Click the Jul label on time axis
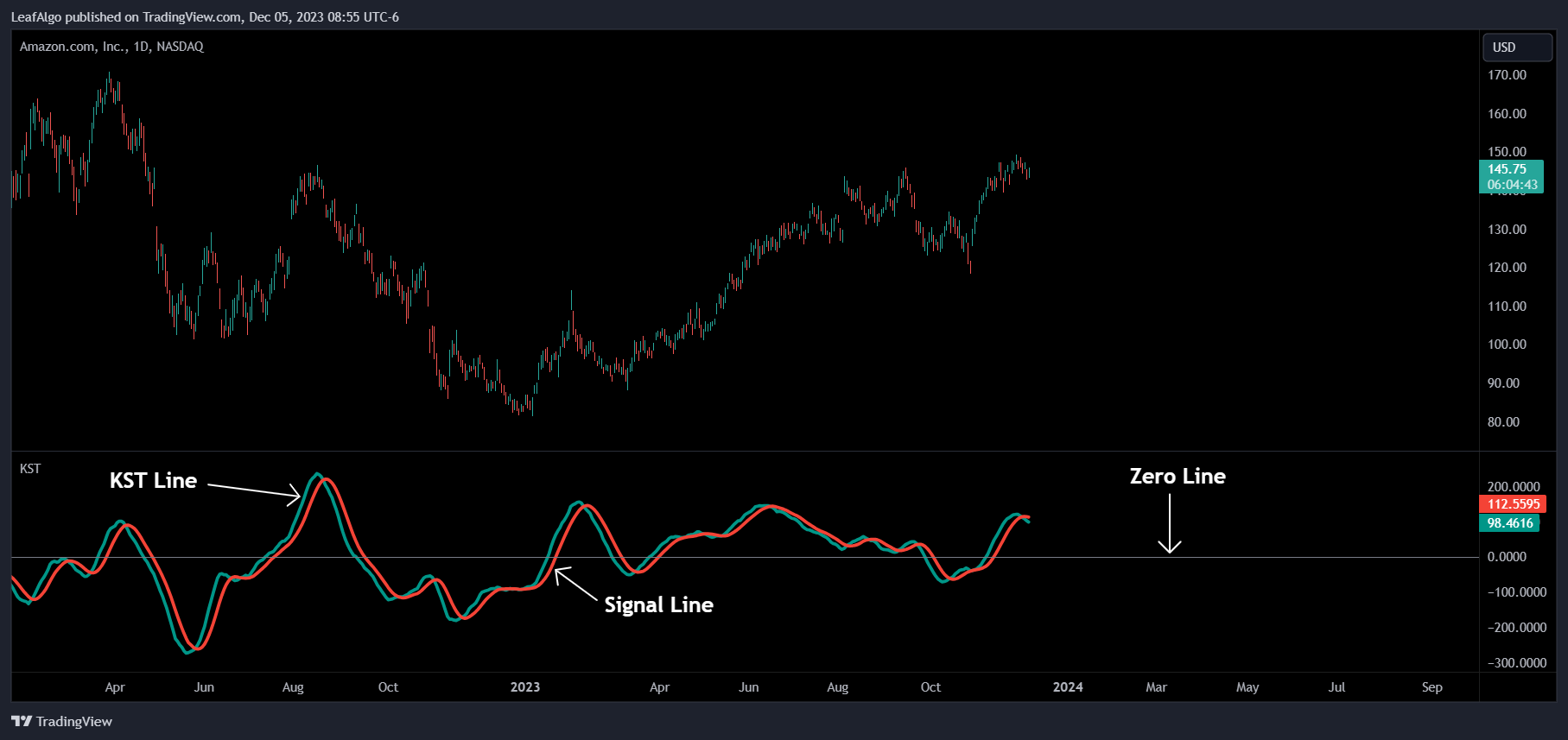Viewport: 1568px width, 740px height. click(1336, 687)
